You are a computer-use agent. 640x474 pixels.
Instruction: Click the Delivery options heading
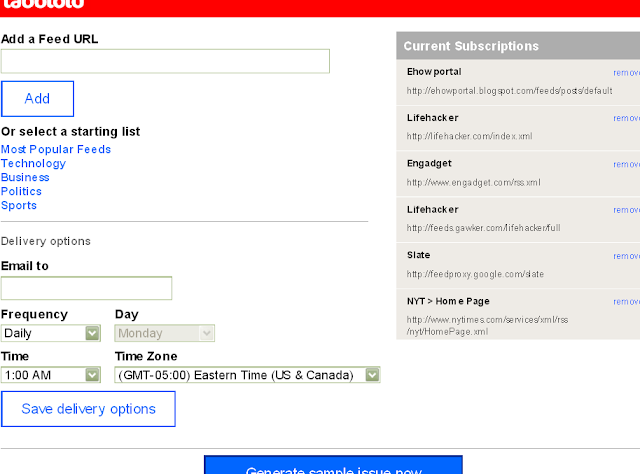[x=46, y=241]
